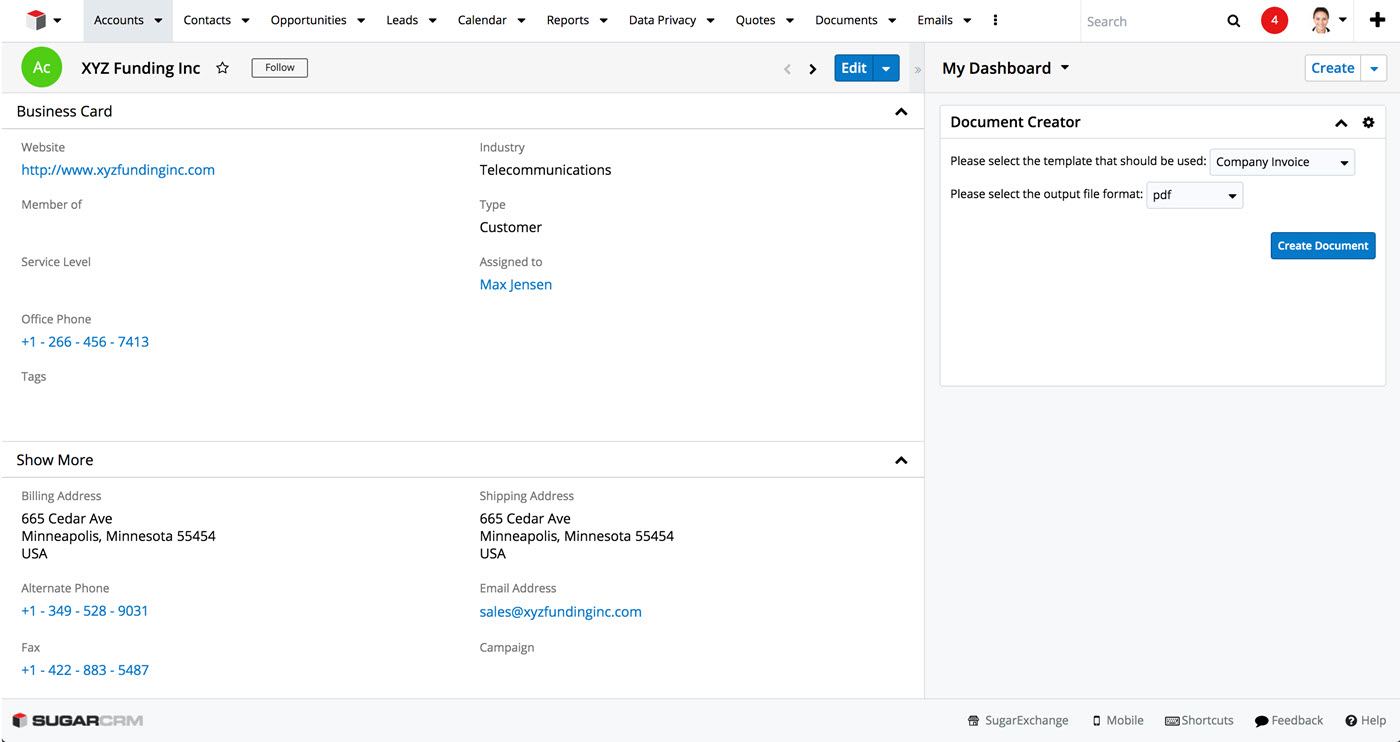This screenshot has width=1400, height=742.
Task: Click the Create Document button
Action: (1323, 246)
